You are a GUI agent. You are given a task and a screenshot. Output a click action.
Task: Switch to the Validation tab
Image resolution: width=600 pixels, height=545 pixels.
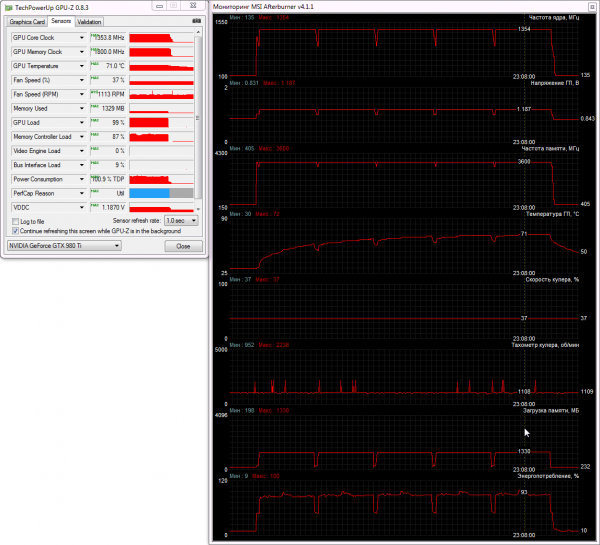[x=89, y=22]
